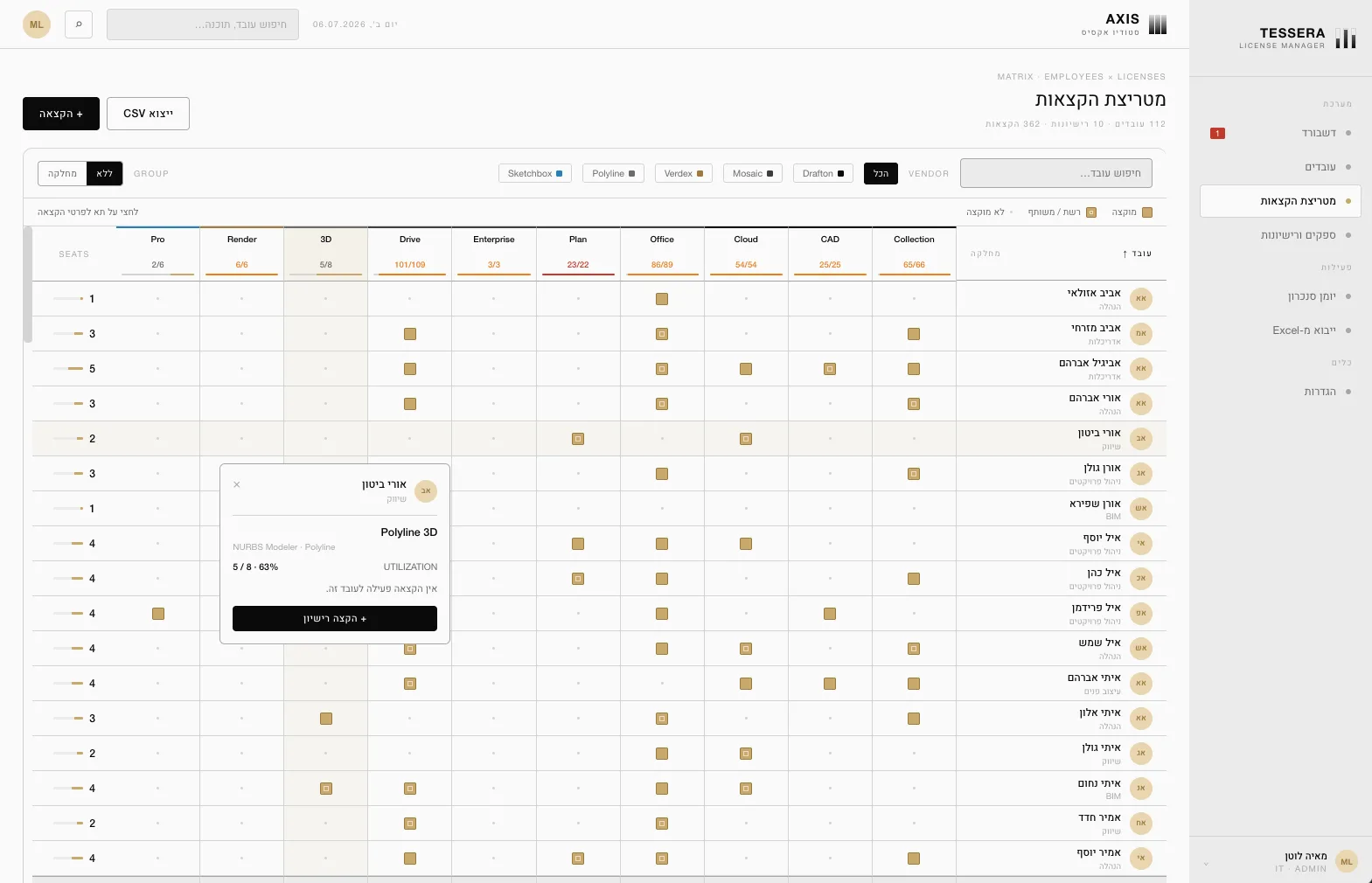This screenshot has width=1372, height=883.
Task: Set grouping to ללא (none)
Action: (105, 173)
